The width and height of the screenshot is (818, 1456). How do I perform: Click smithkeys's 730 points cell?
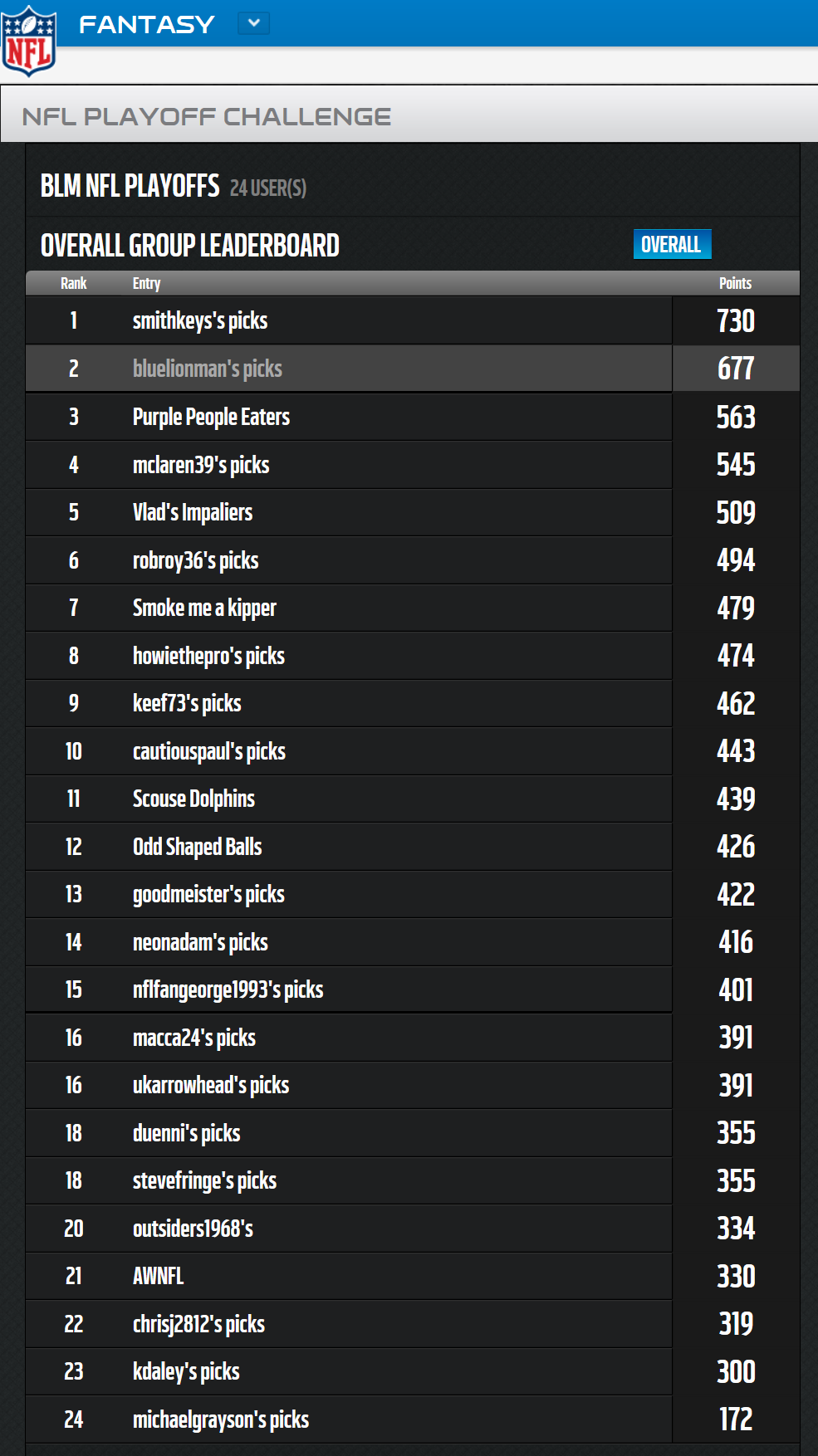pos(736,320)
